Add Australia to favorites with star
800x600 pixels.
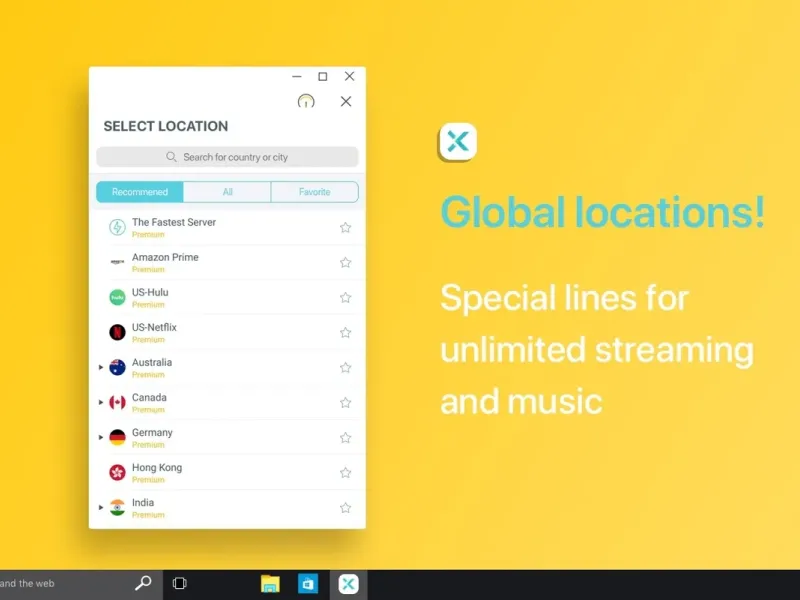(345, 367)
